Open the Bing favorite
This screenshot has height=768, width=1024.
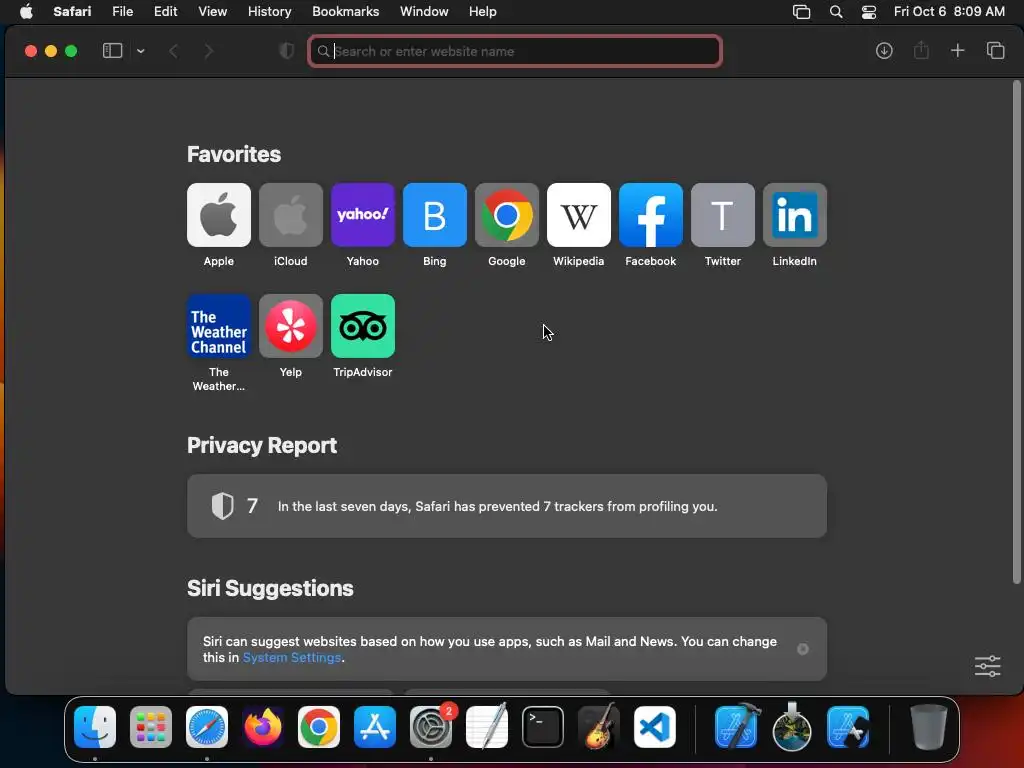435,215
